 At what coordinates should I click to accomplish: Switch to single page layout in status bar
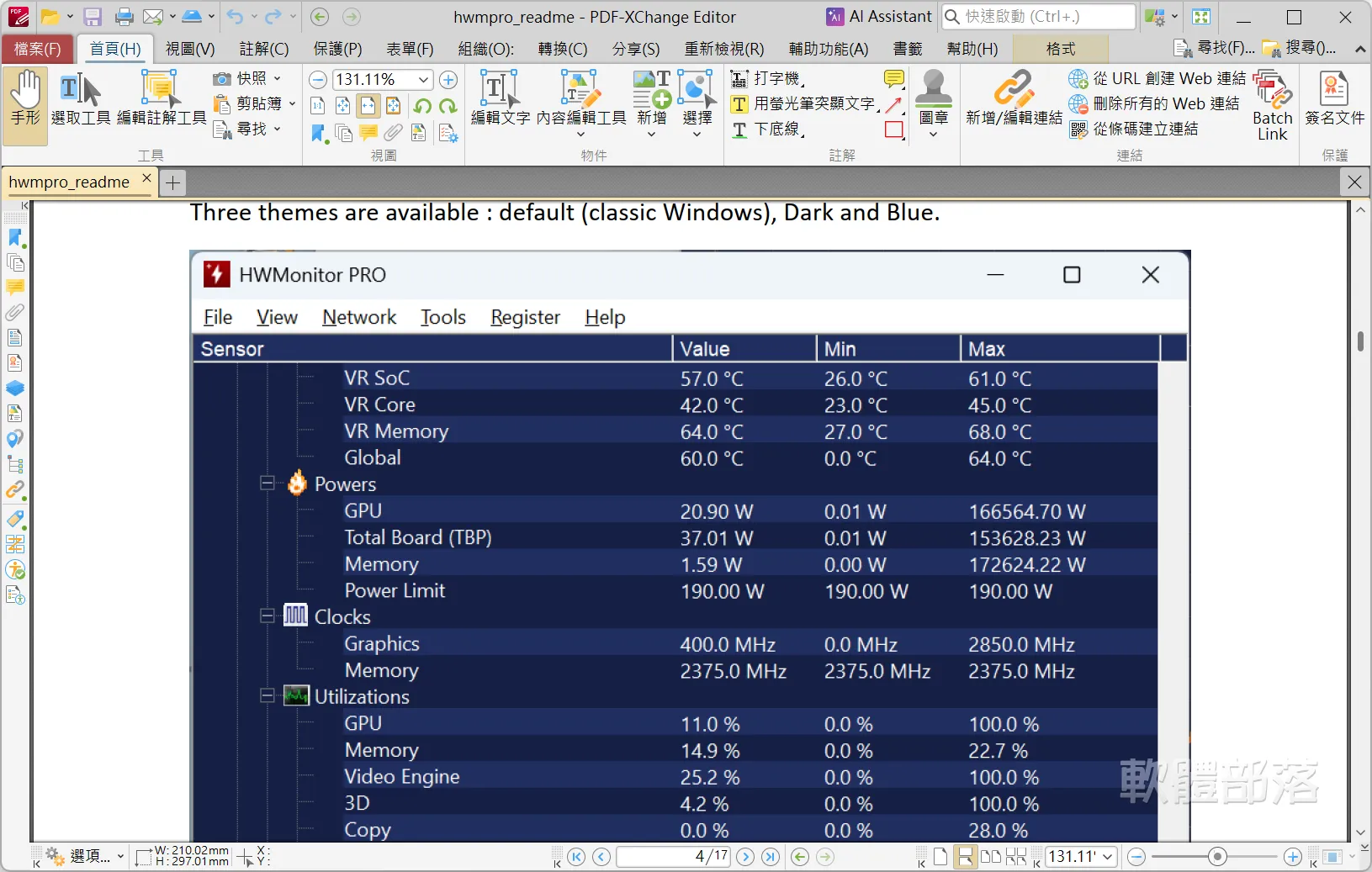point(940,857)
